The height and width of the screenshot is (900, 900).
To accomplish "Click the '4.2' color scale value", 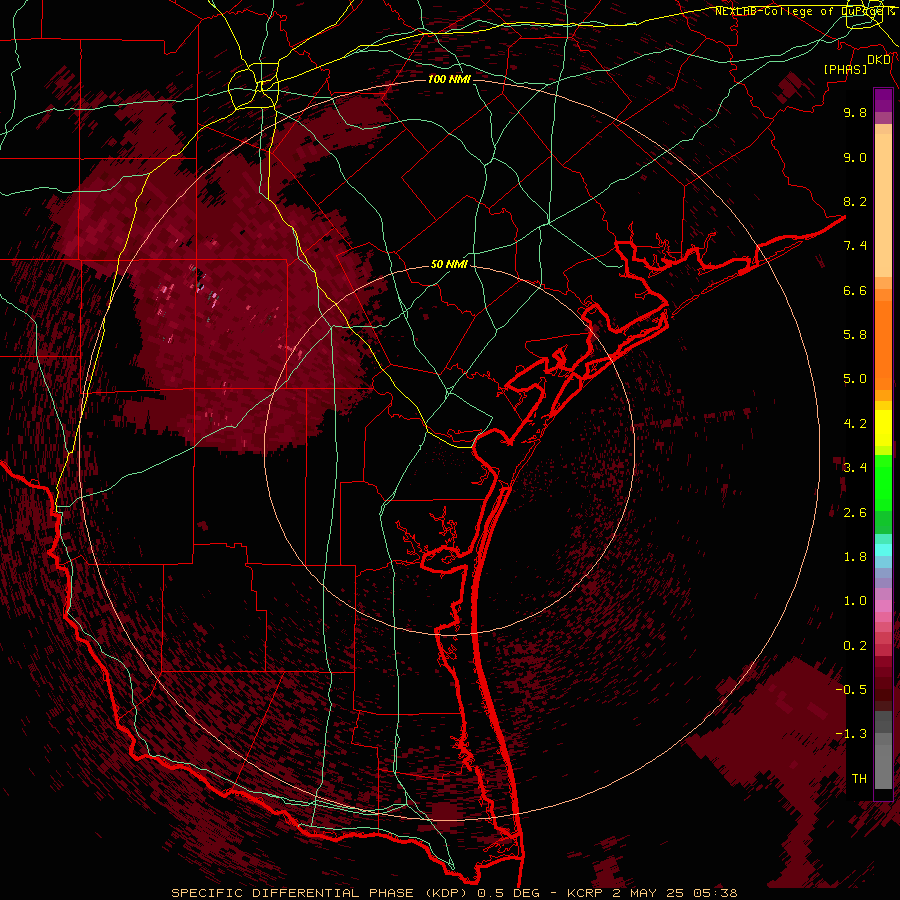I will pyautogui.click(x=855, y=424).
